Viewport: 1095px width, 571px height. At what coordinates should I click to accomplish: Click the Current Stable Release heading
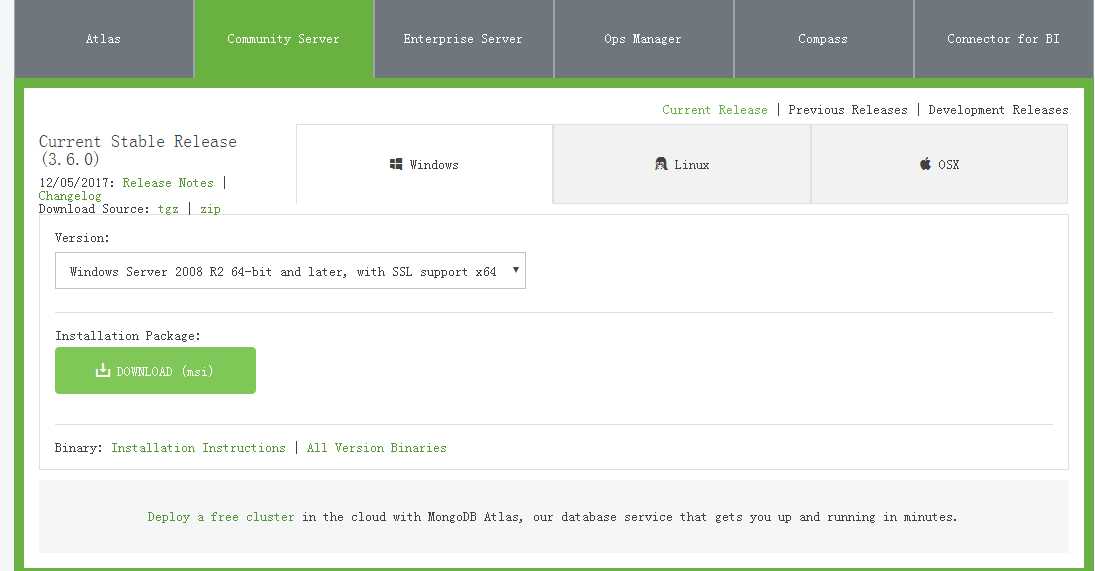click(x=138, y=149)
